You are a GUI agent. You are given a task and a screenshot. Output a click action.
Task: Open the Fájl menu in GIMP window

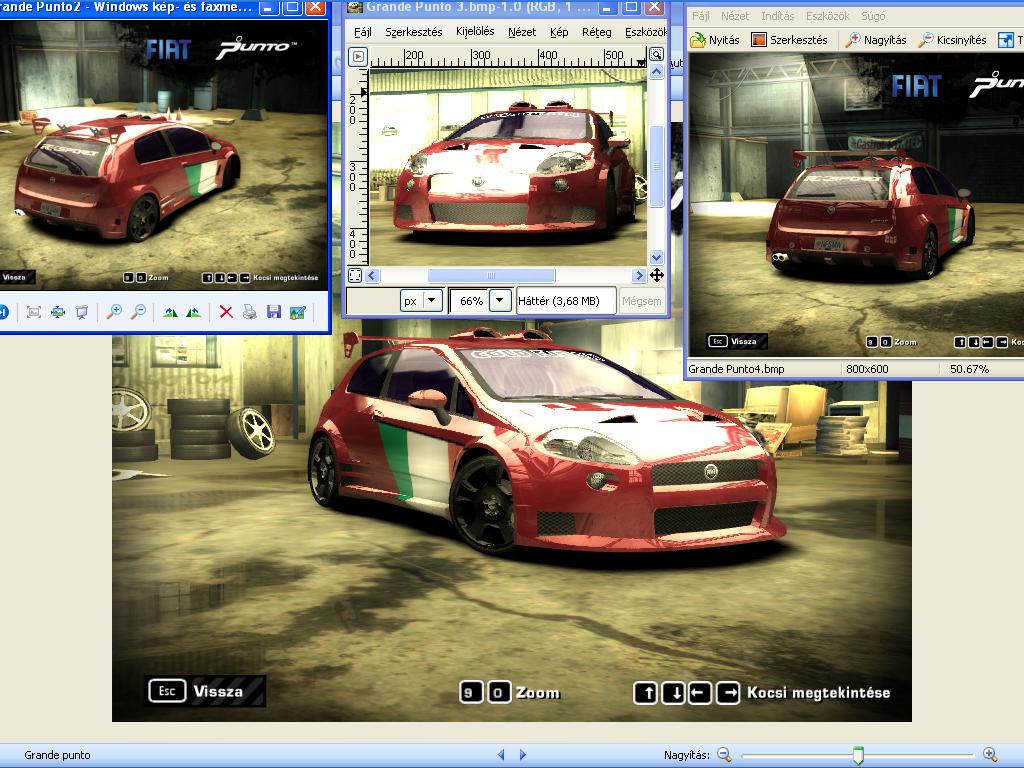click(362, 32)
